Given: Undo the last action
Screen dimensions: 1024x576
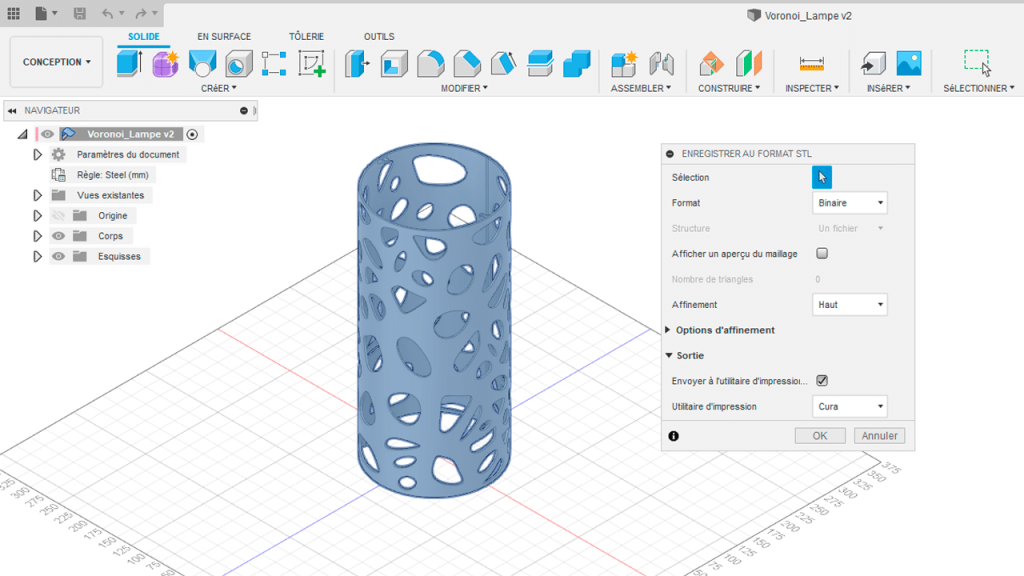Looking at the screenshot, I should coord(108,13).
